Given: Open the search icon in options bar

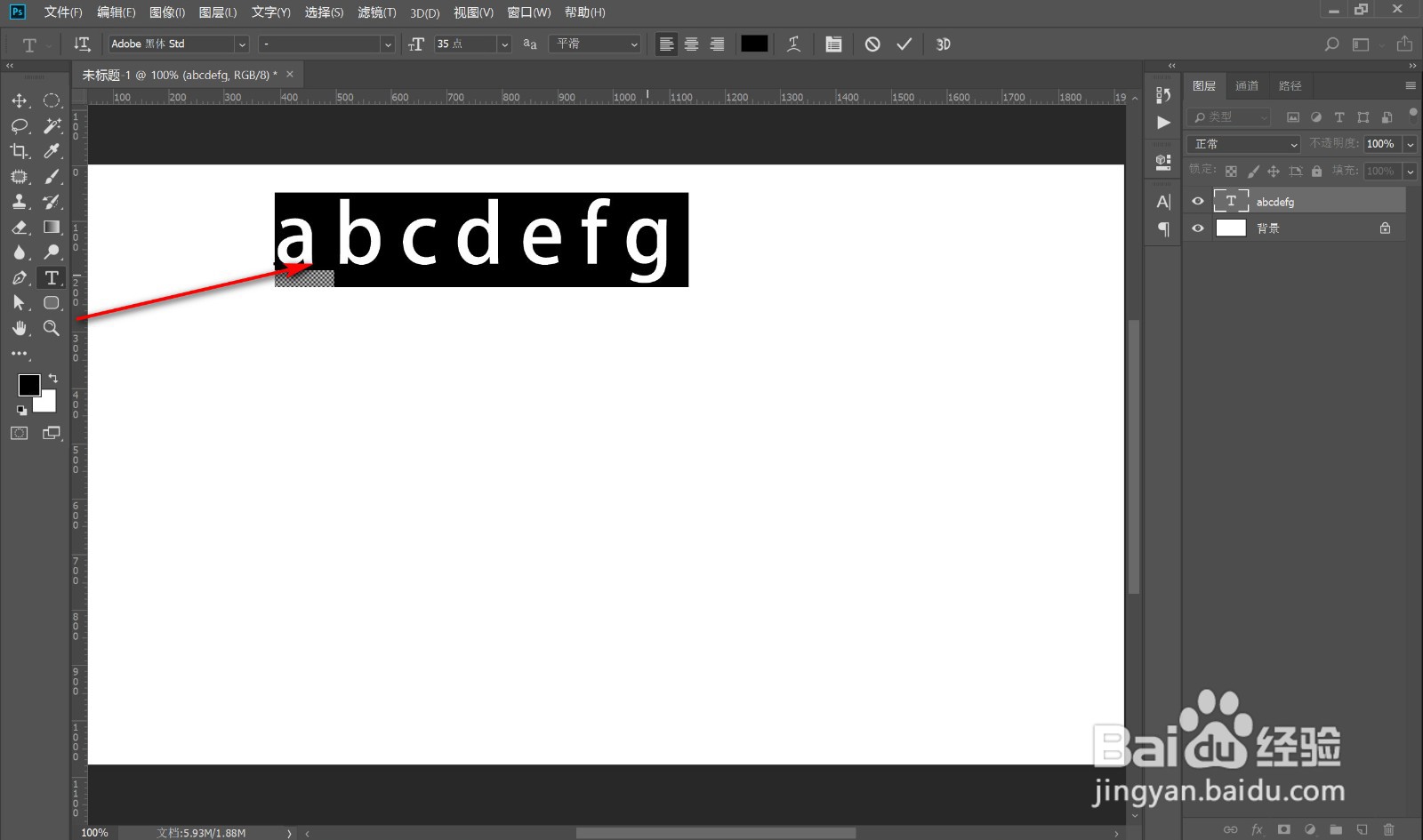Looking at the screenshot, I should pyautogui.click(x=1331, y=44).
